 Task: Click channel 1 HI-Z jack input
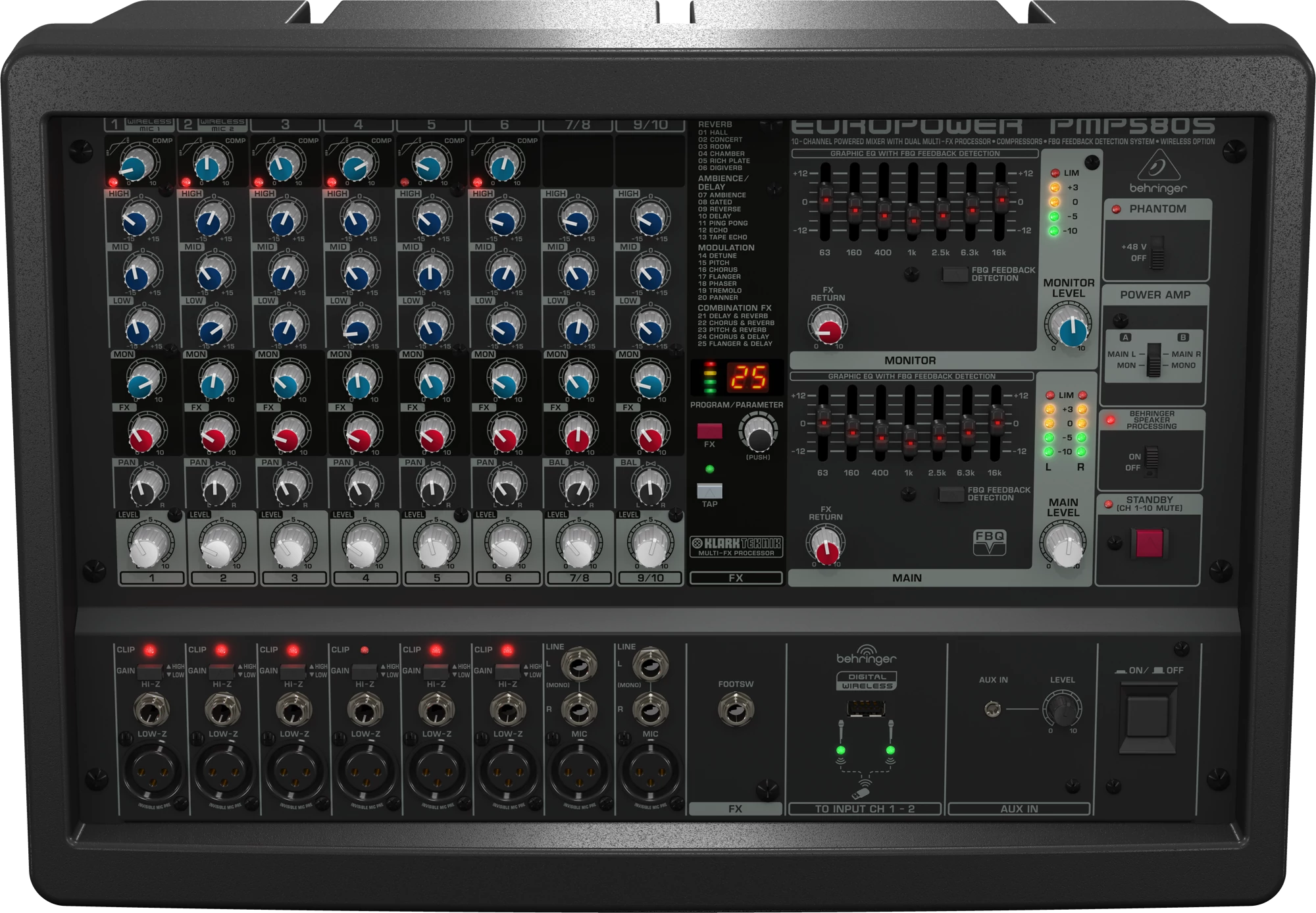point(151,711)
